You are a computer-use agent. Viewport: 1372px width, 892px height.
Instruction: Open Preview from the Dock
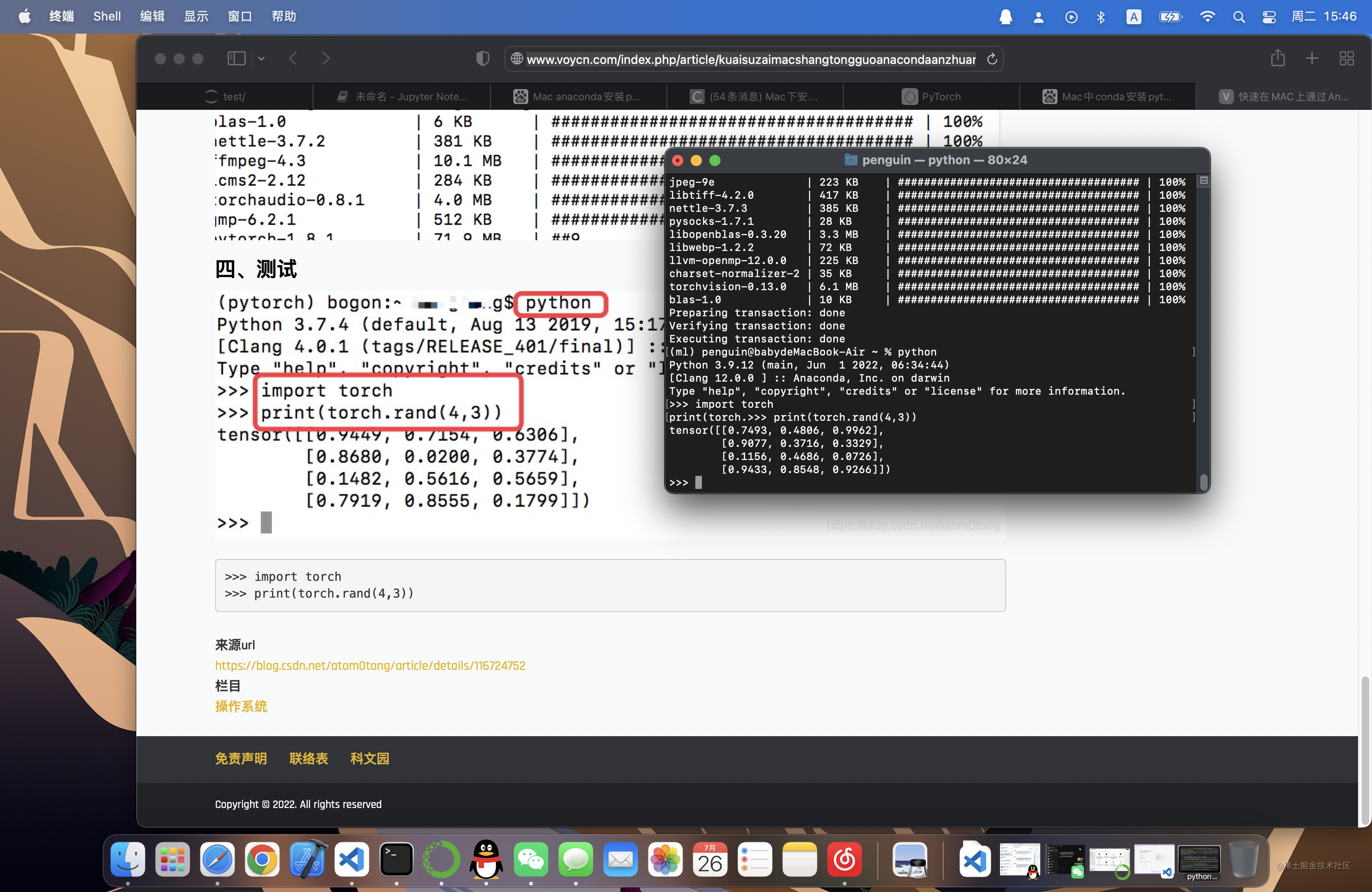click(910, 859)
